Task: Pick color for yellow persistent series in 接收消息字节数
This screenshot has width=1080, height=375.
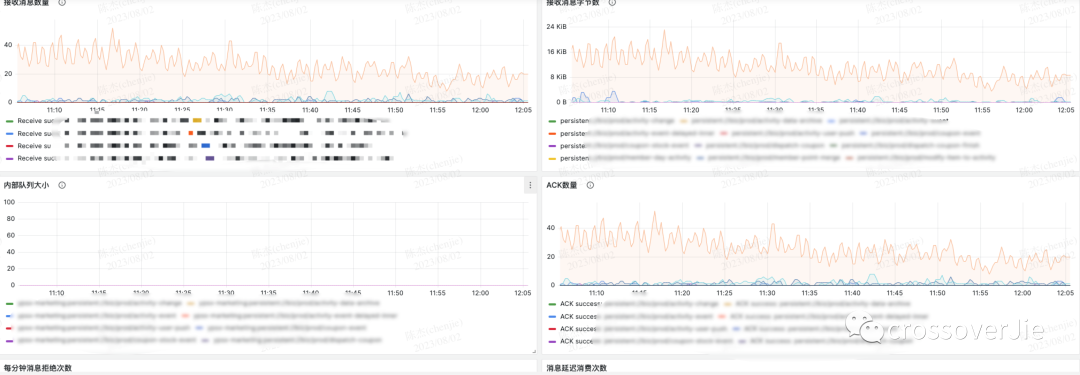Action: pos(551,159)
